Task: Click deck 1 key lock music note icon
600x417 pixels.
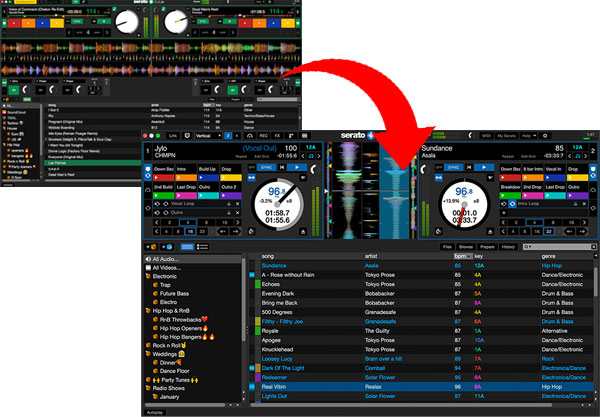Action: click(311, 156)
